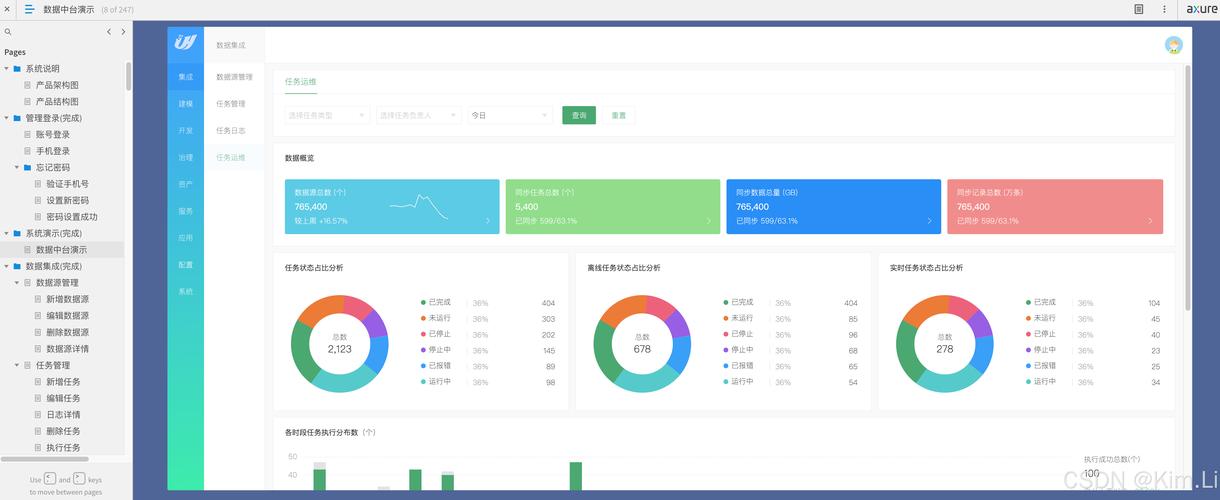This screenshot has height=500, width=1220.
Task: Click the search magnifier in Pages panel
Action: pos(8,32)
